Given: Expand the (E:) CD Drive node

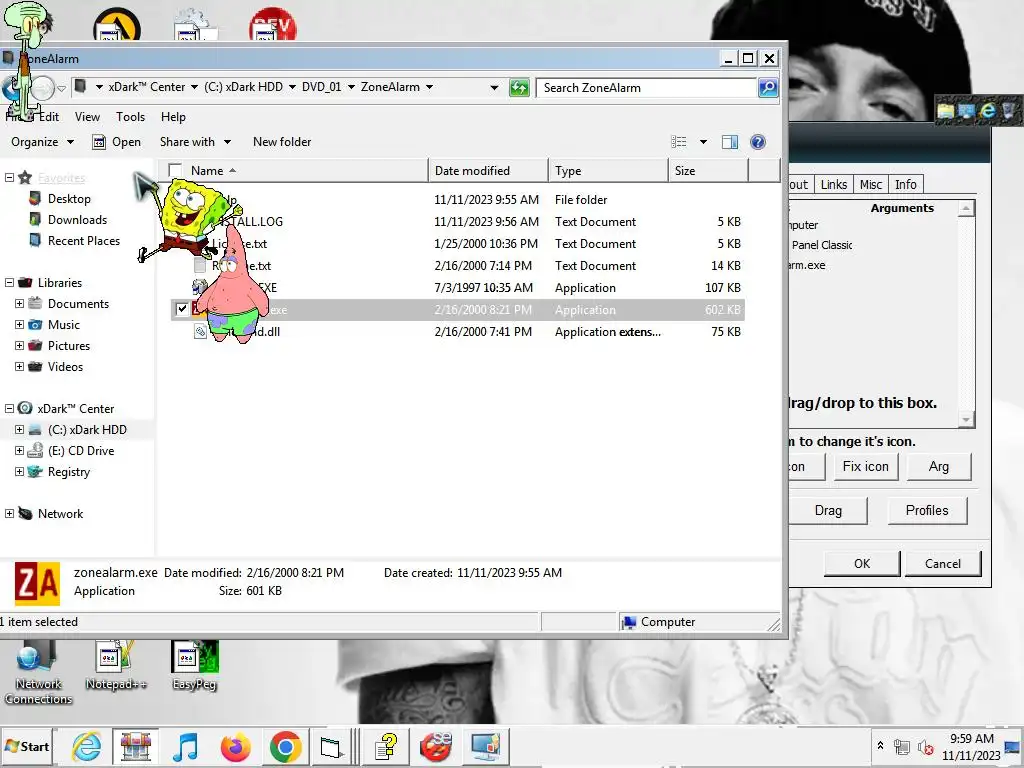Looking at the screenshot, I should point(20,451).
